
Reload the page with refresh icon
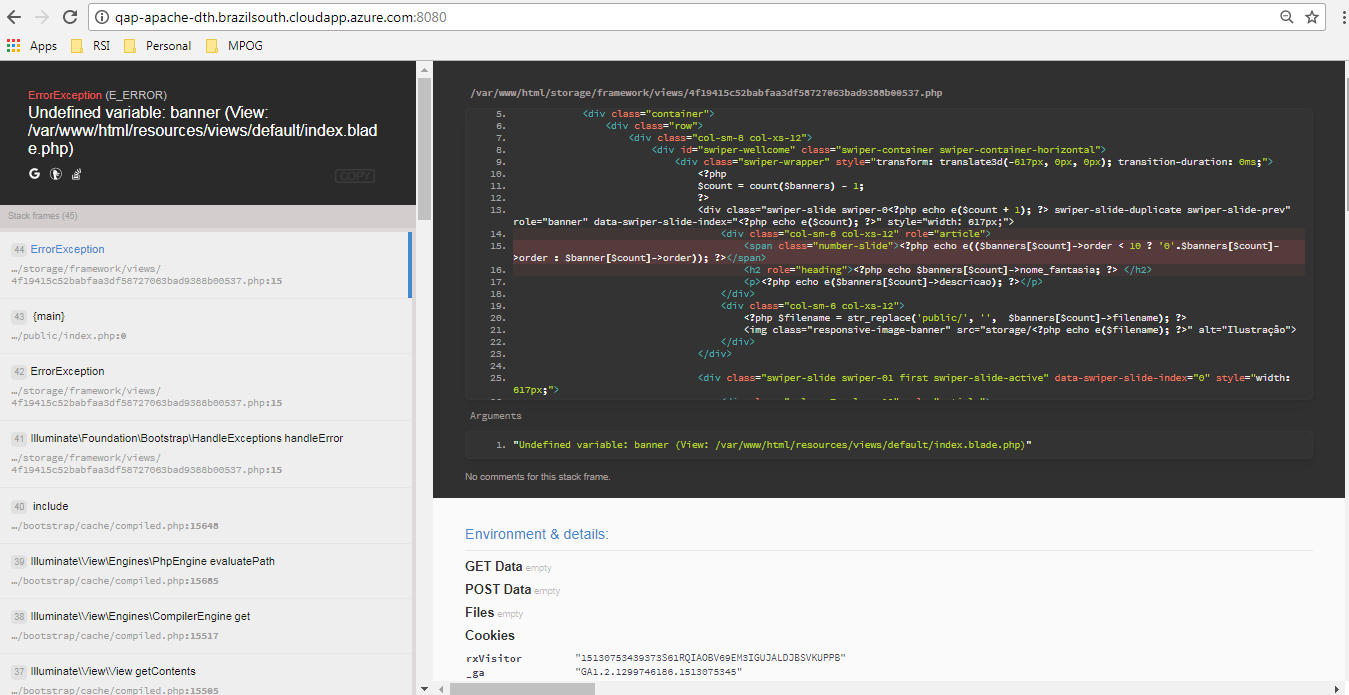pos(70,17)
